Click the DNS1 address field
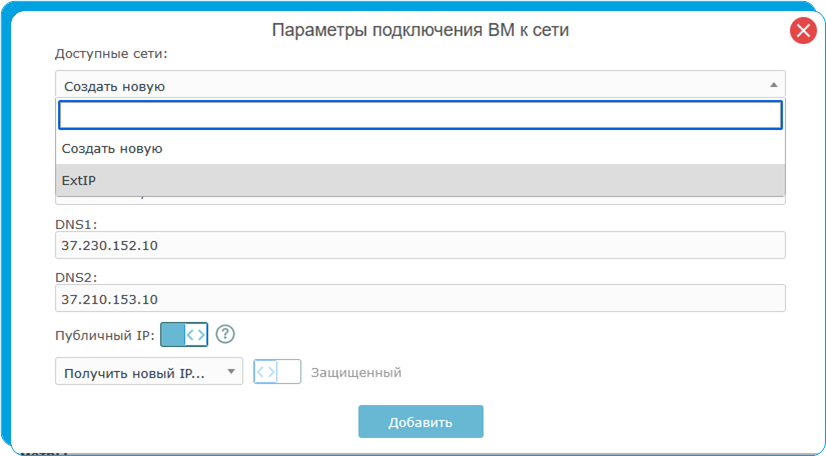The height and width of the screenshot is (456, 826). pyautogui.click(x=419, y=246)
